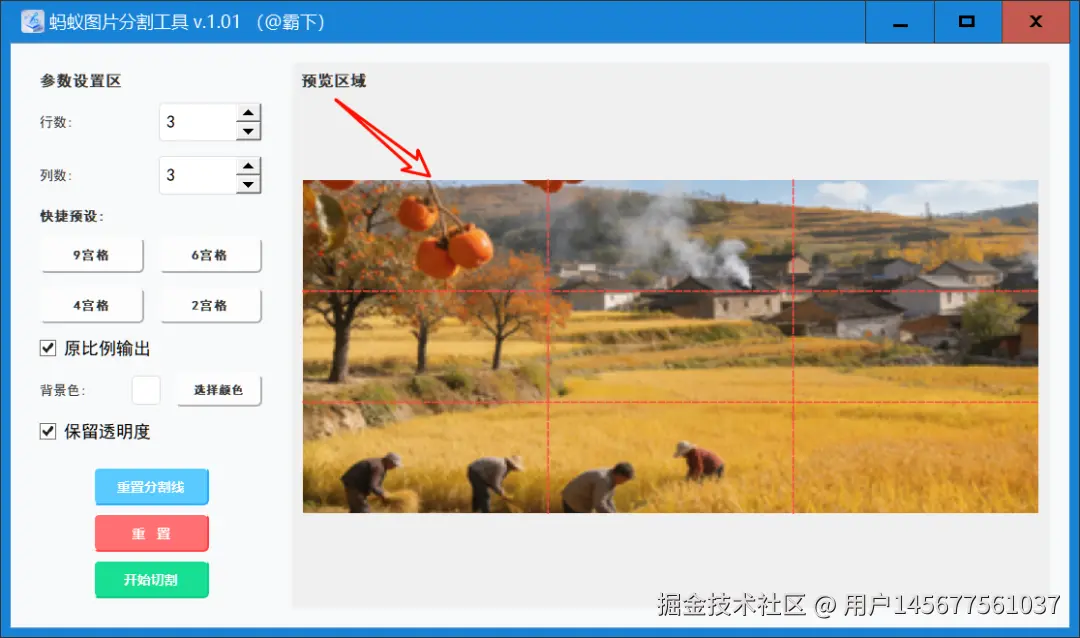Minimize the window
The width and height of the screenshot is (1080, 638).
tap(900, 22)
